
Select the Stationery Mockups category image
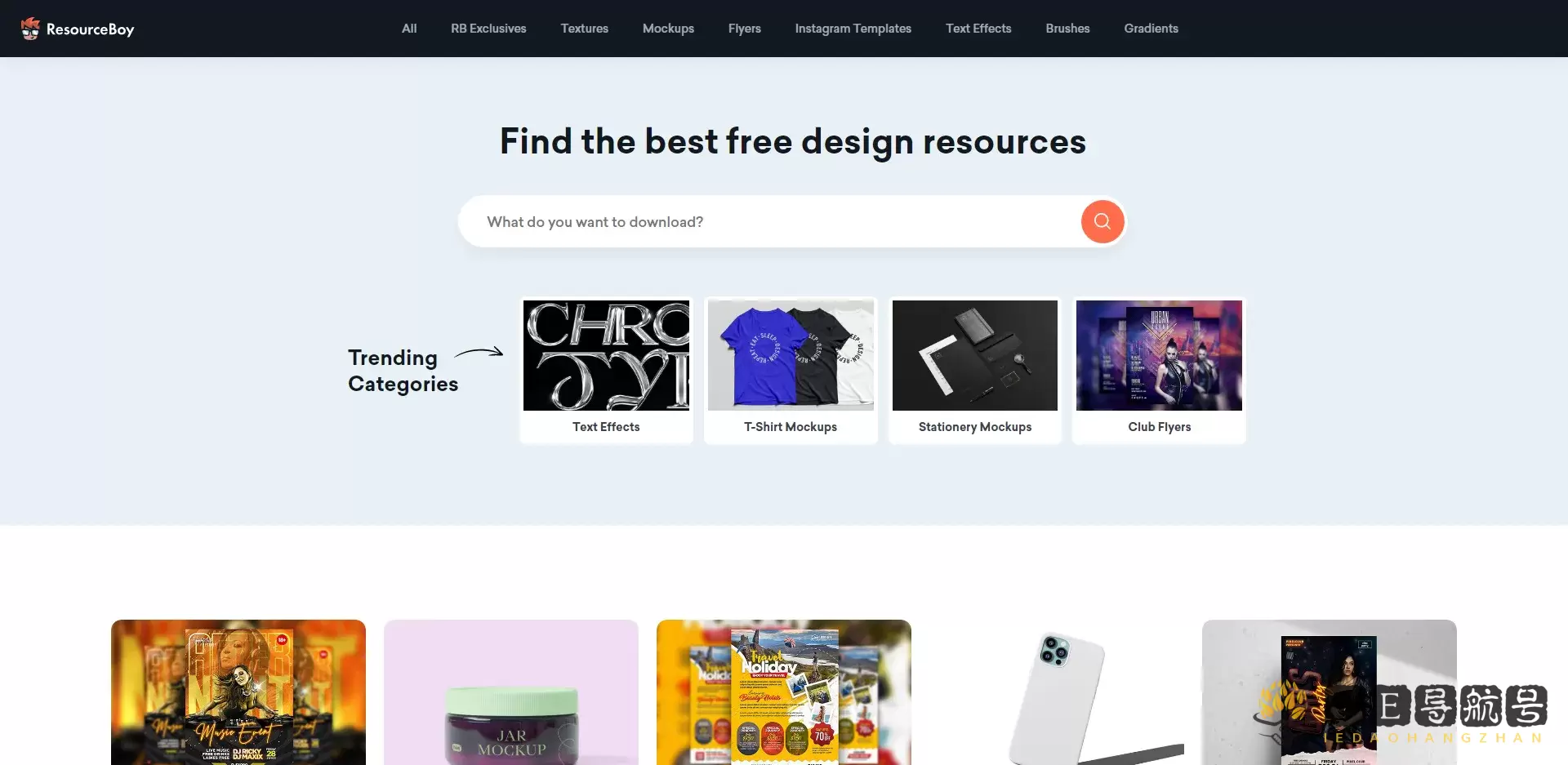(975, 355)
